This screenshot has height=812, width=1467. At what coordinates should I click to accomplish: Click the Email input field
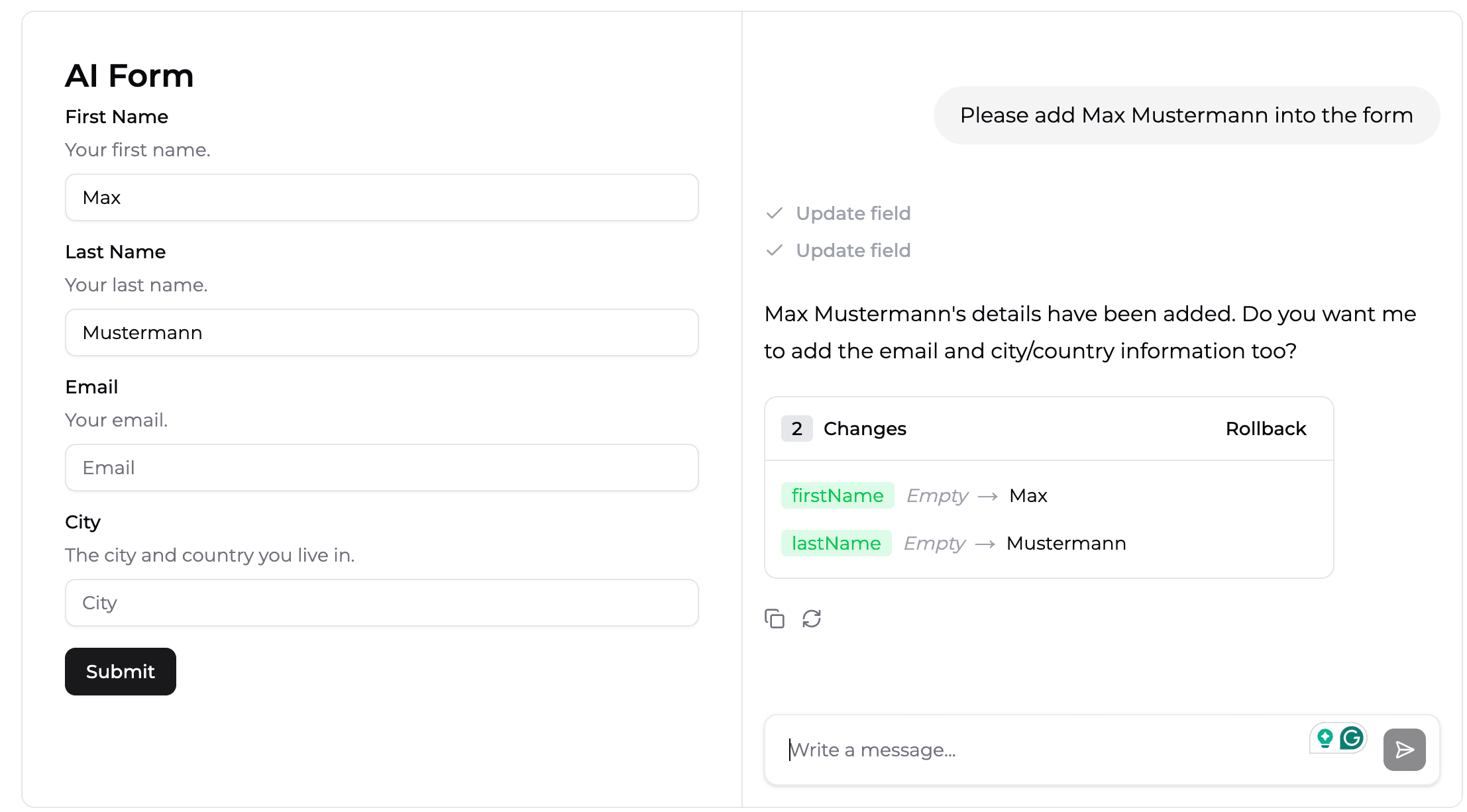pyautogui.click(x=382, y=468)
